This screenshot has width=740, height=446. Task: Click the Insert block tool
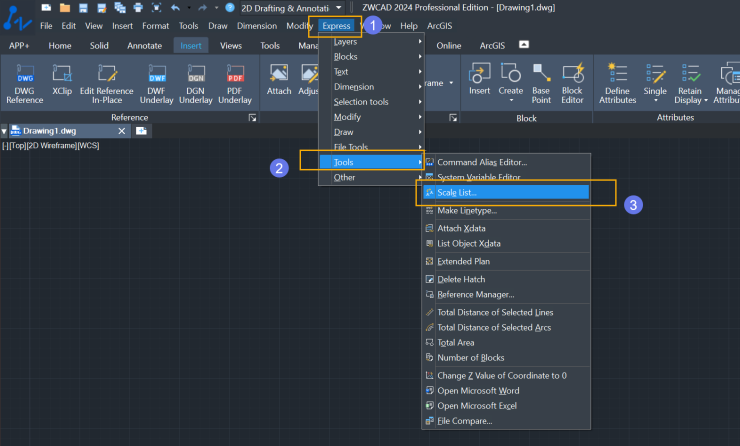[x=479, y=79]
